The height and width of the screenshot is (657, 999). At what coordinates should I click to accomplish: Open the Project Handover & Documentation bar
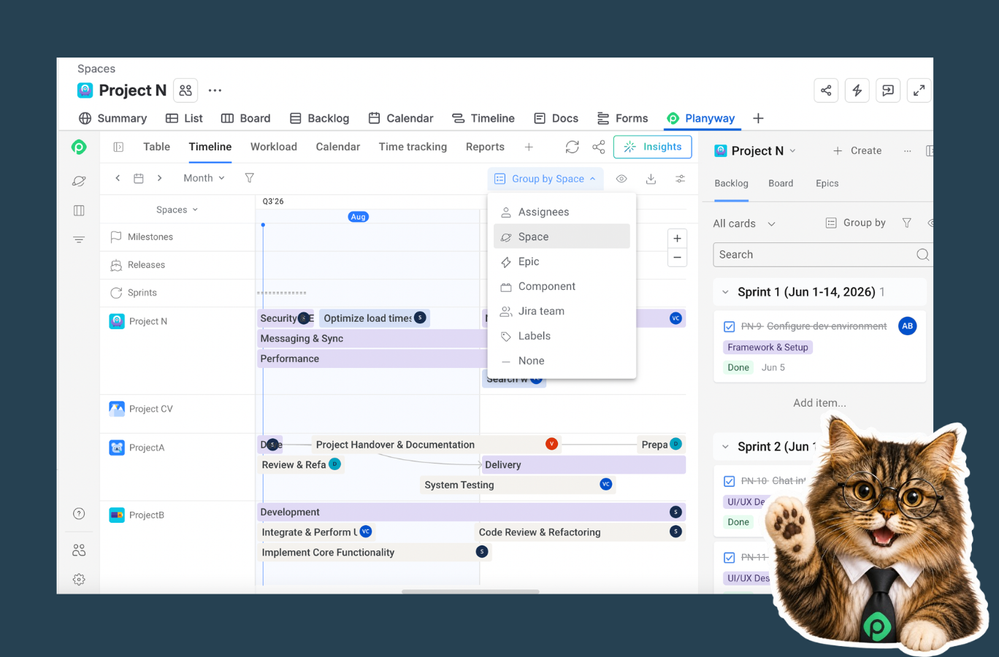coord(437,445)
